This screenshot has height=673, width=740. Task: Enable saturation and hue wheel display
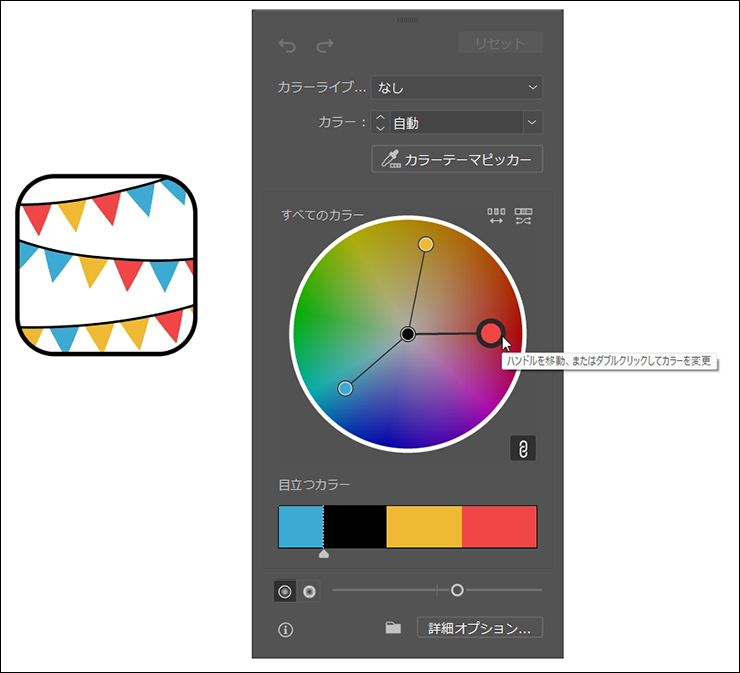pyautogui.click(x=285, y=592)
